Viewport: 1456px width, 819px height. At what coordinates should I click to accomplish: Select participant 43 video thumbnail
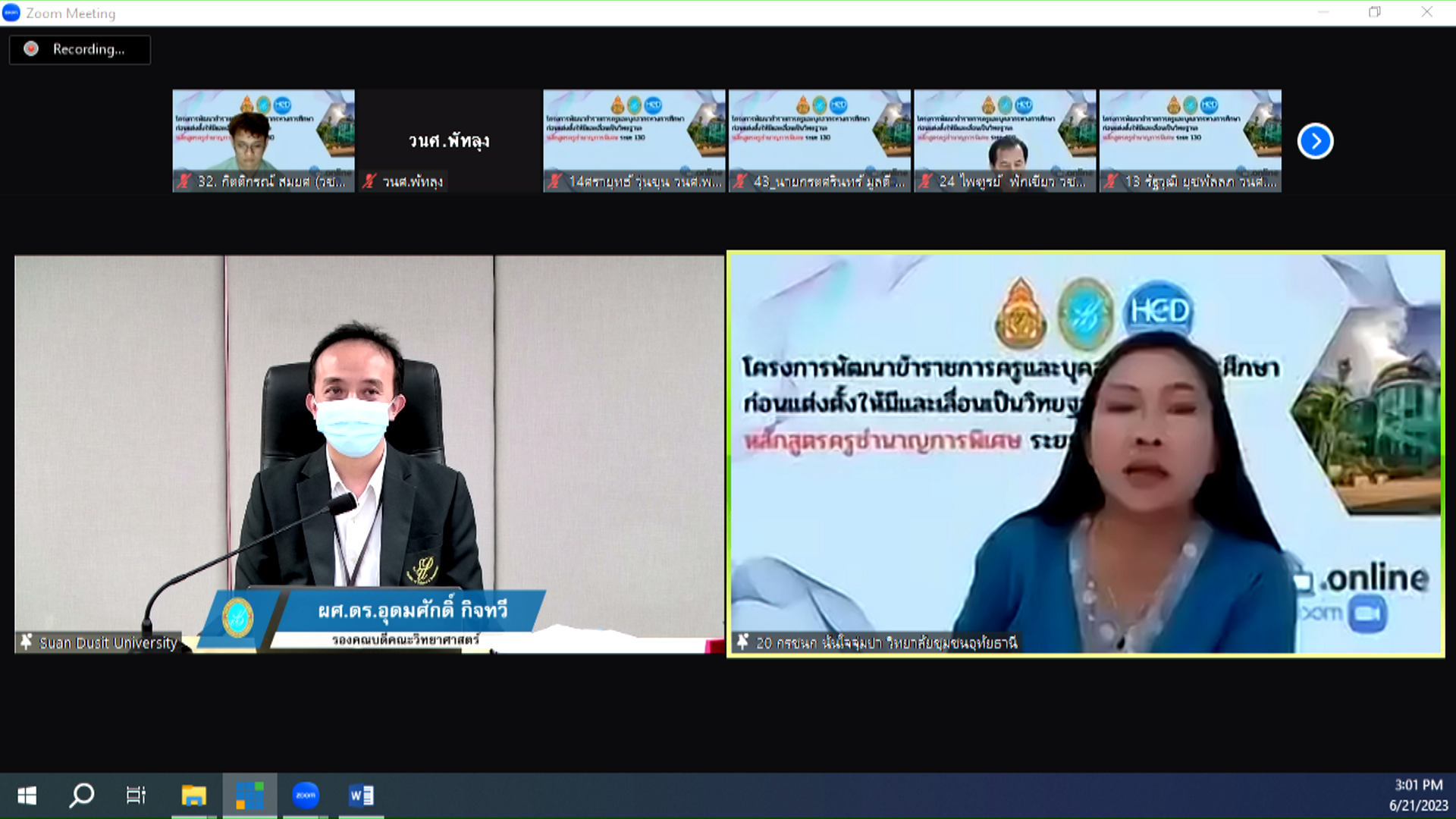point(819,136)
